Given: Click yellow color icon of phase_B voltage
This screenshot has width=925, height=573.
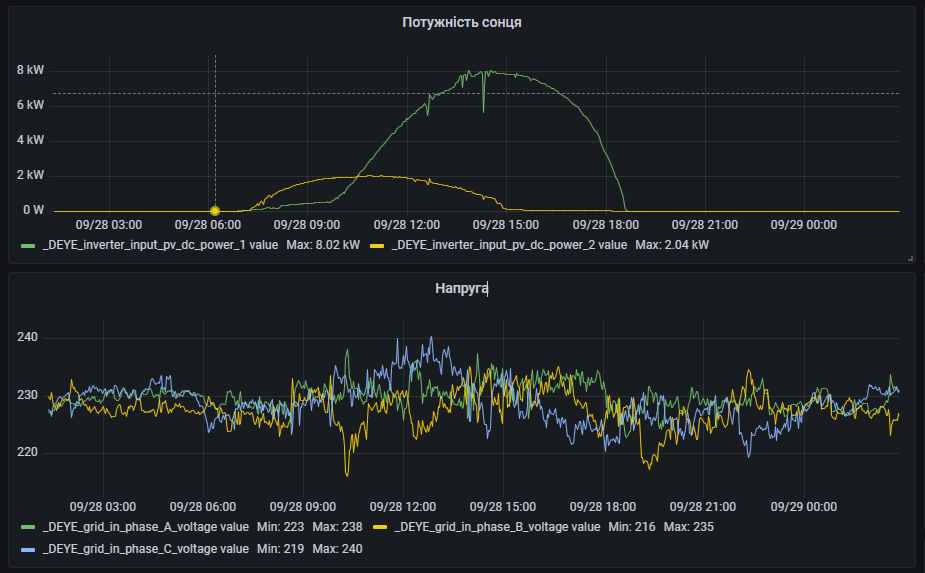Looking at the screenshot, I should point(380,526).
